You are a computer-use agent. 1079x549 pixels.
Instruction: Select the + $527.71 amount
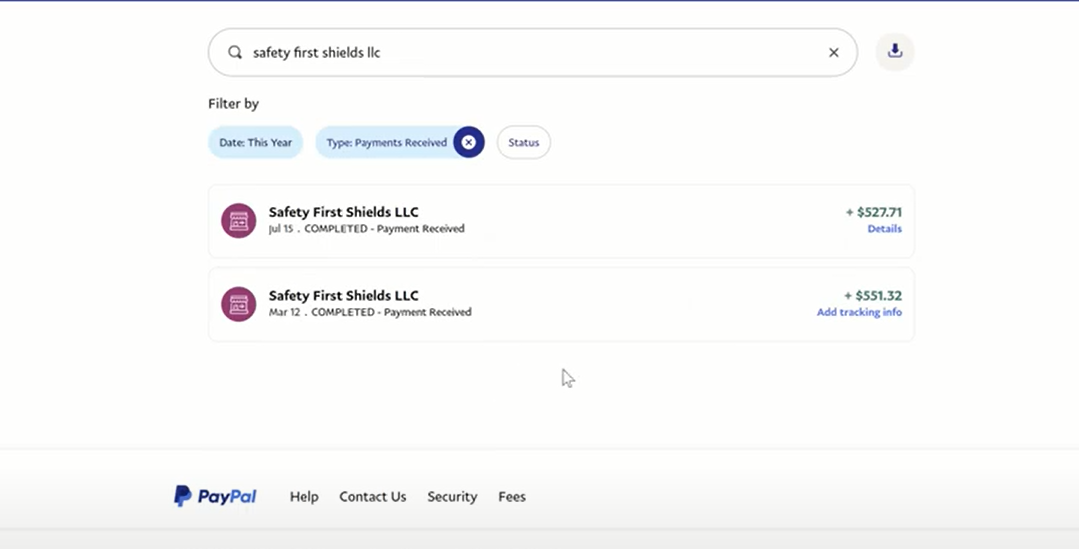(x=874, y=212)
